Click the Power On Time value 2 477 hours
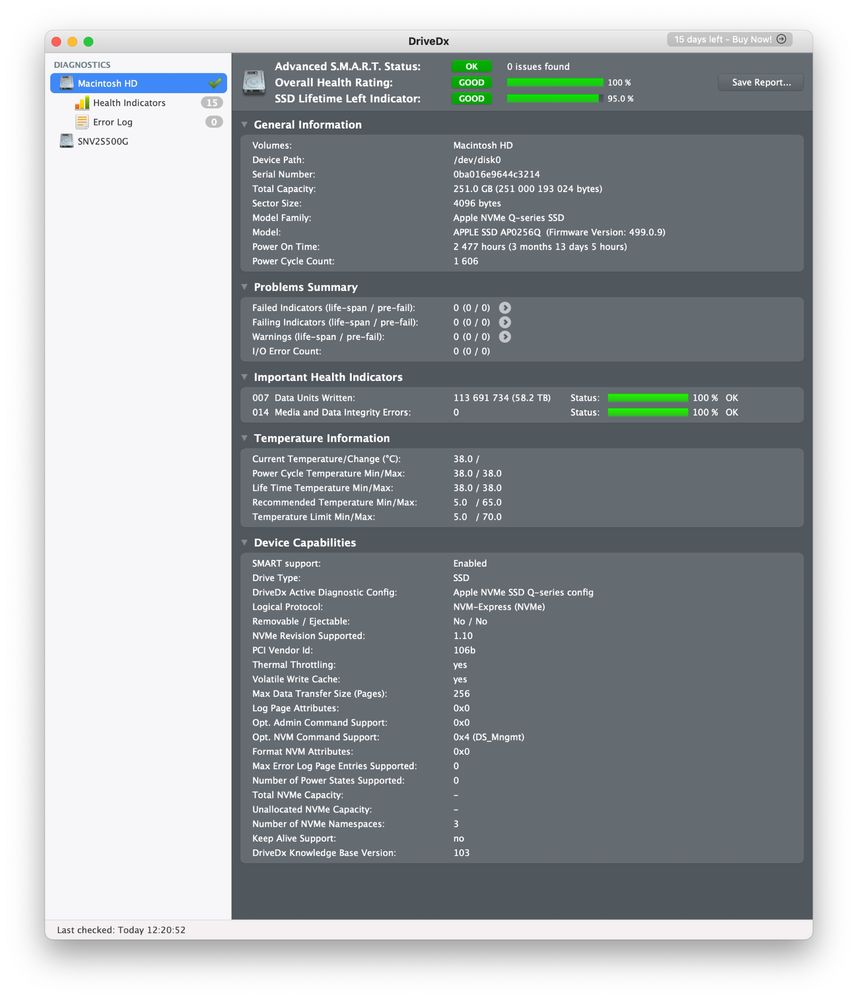 coord(540,247)
